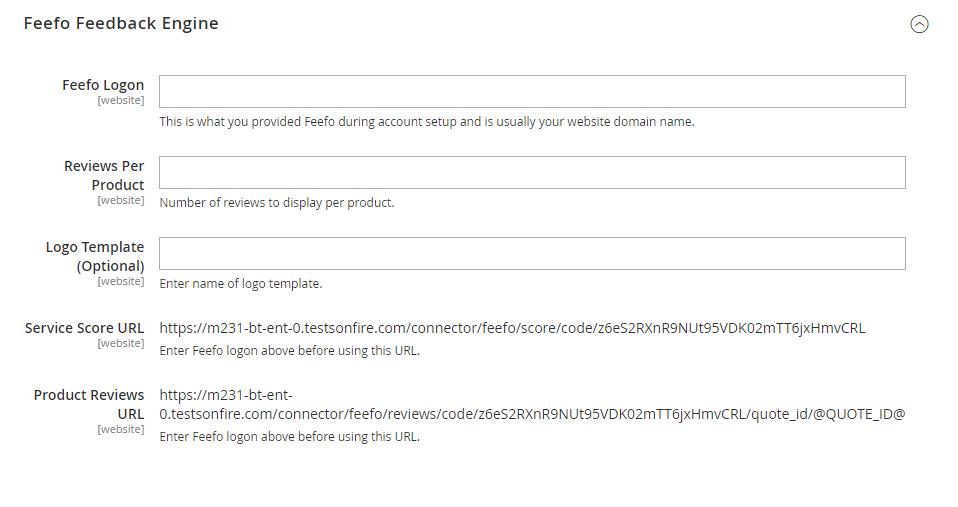Image resolution: width=958 pixels, height=507 pixels.
Task: Focus the Feefo Logon input field
Action: click(532, 92)
